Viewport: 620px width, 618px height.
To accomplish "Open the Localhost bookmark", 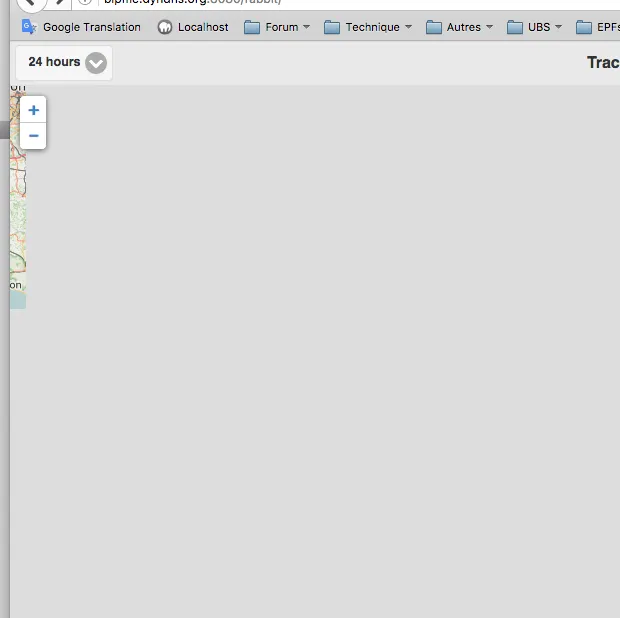I will click(193, 27).
